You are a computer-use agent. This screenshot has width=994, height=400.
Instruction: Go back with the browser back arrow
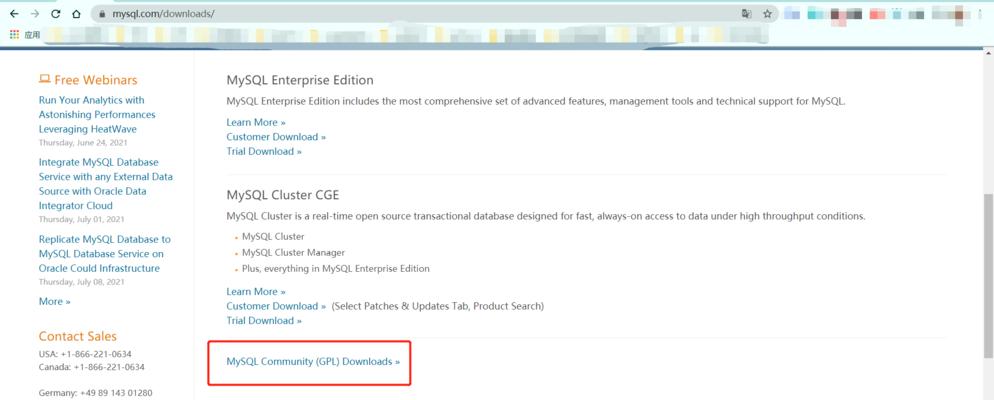click(14, 13)
